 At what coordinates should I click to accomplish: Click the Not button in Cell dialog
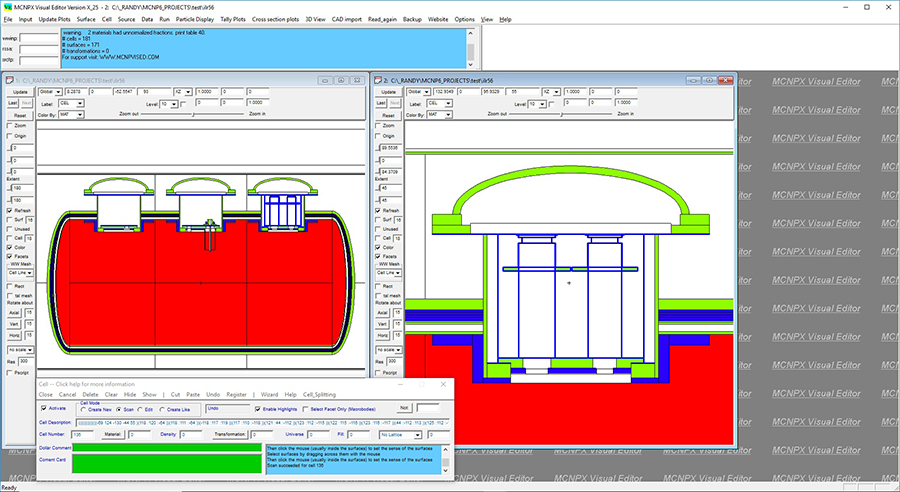pos(404,408)
